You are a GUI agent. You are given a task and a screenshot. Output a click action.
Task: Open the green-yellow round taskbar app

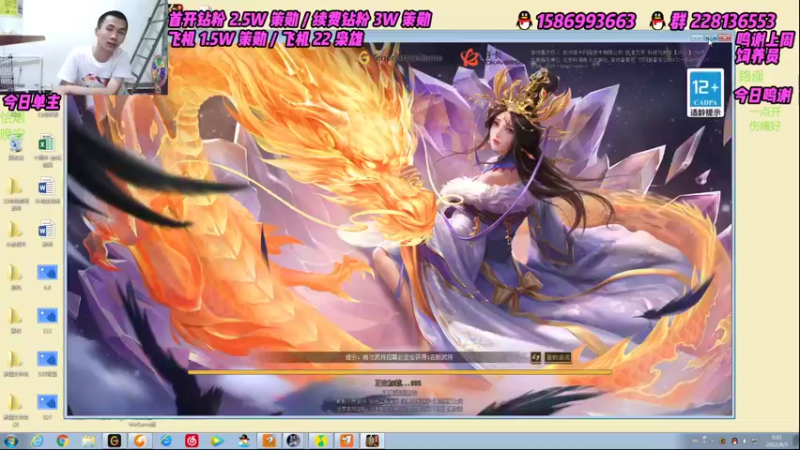(x=320, y=441)
